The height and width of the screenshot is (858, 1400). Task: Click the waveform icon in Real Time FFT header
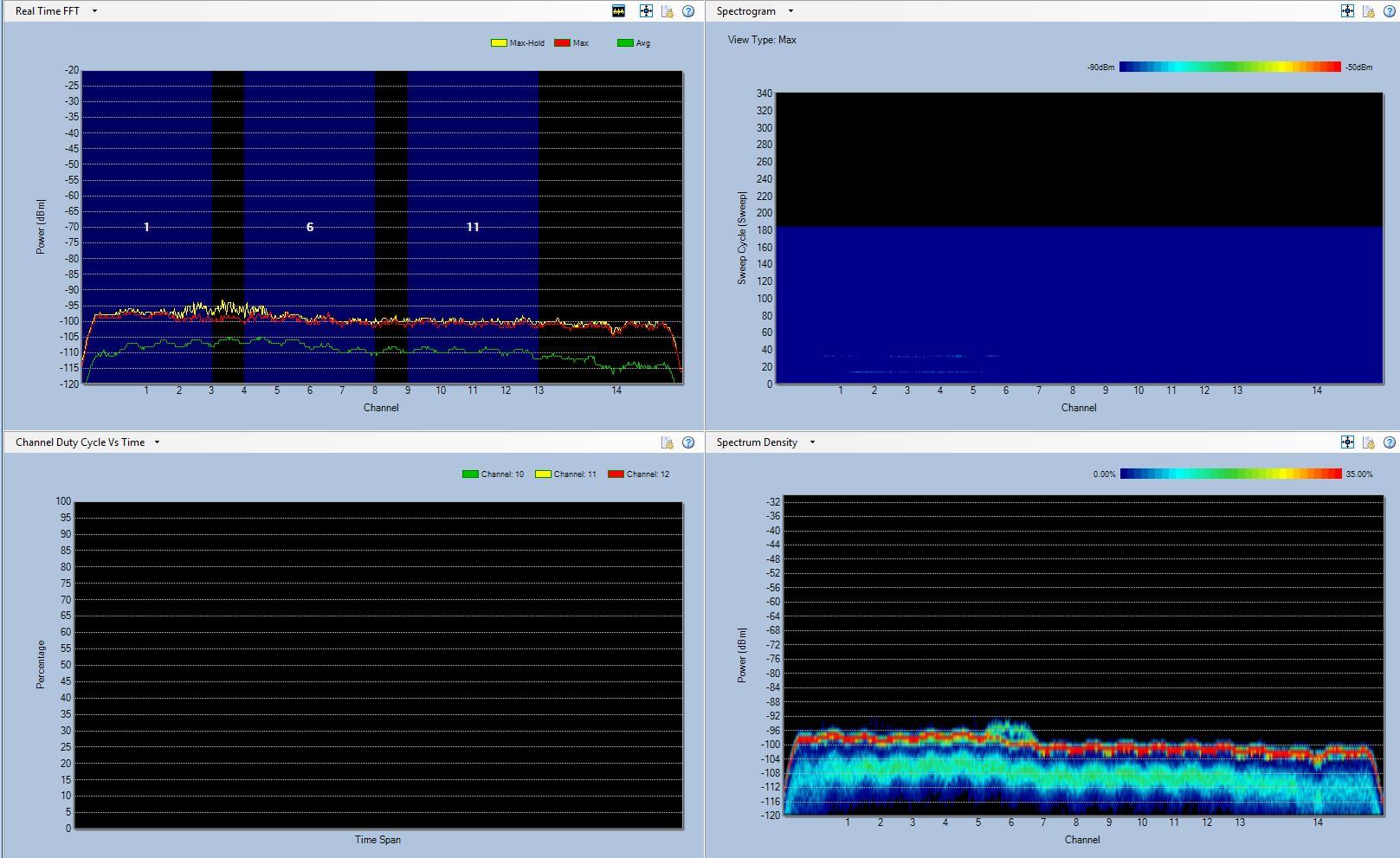coord(618,11)
